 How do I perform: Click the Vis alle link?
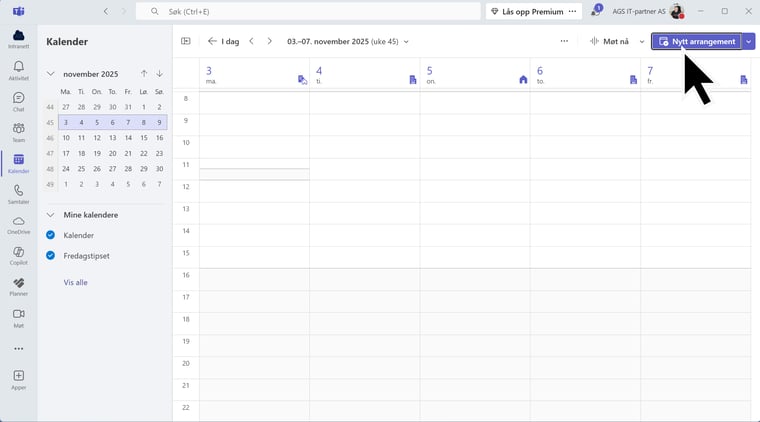75,282
